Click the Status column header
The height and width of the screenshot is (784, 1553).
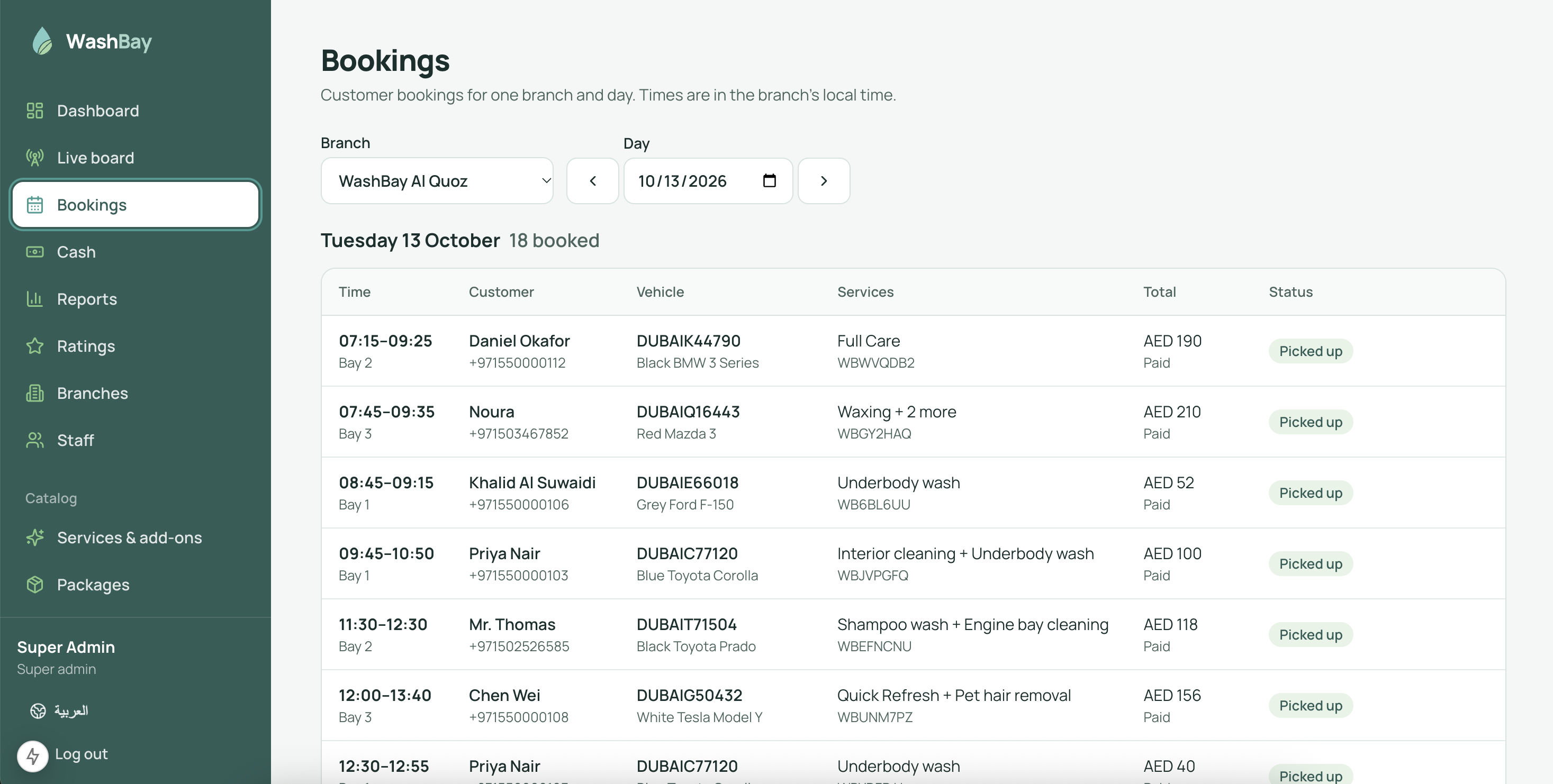click(1291, 291)
